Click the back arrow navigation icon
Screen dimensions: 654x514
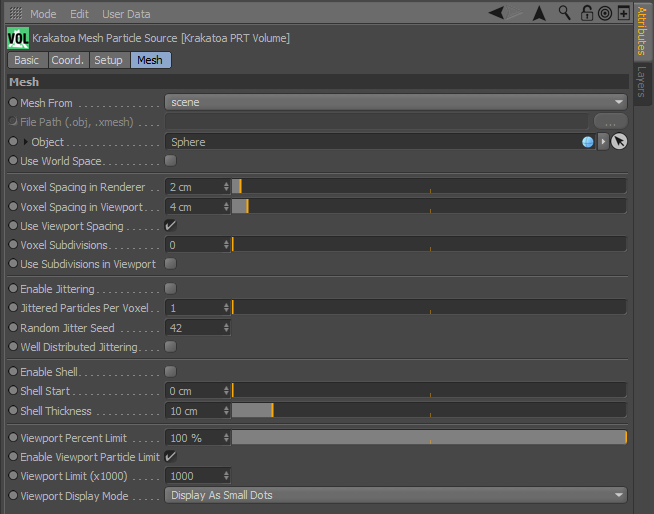[496, 13]
